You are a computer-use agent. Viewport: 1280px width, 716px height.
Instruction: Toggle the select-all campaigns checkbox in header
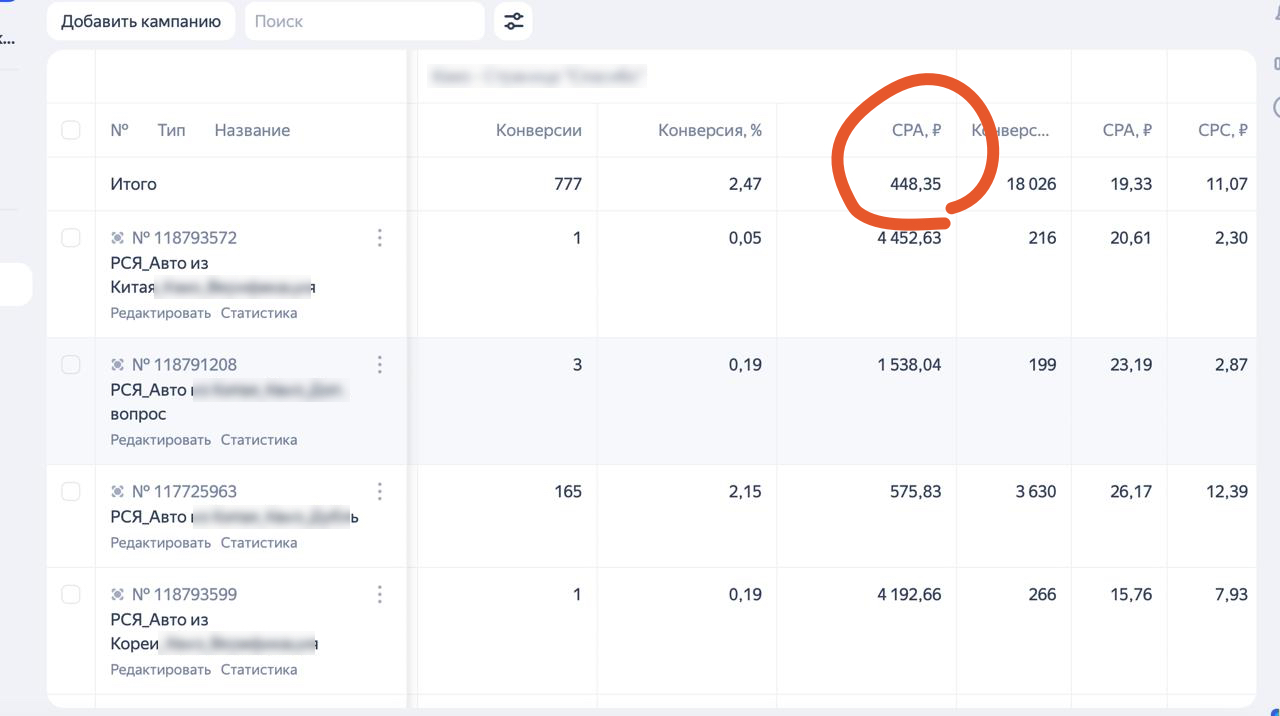[x=71, y=130]
